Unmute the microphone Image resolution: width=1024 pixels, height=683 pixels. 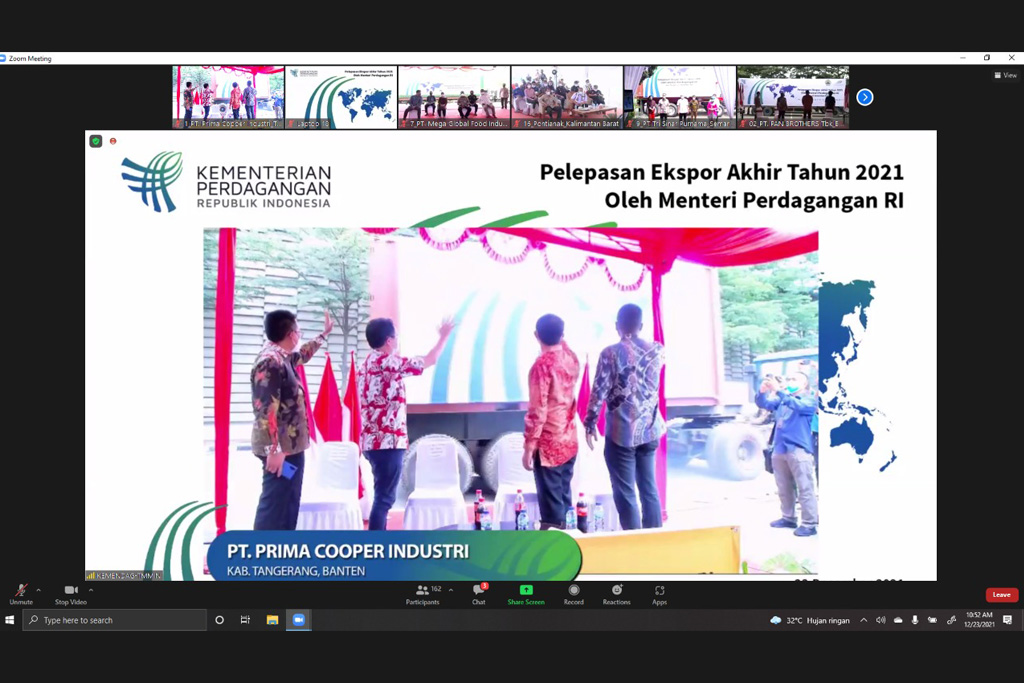tap(20, 592)
